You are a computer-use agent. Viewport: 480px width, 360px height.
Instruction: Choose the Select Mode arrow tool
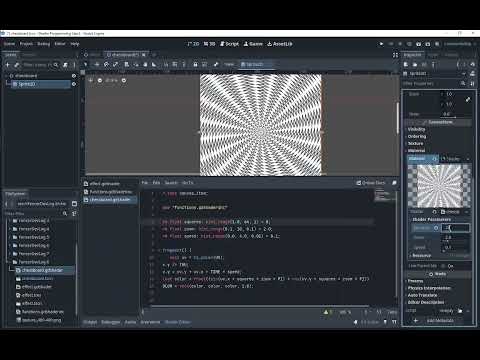click(x=85, y=65)
